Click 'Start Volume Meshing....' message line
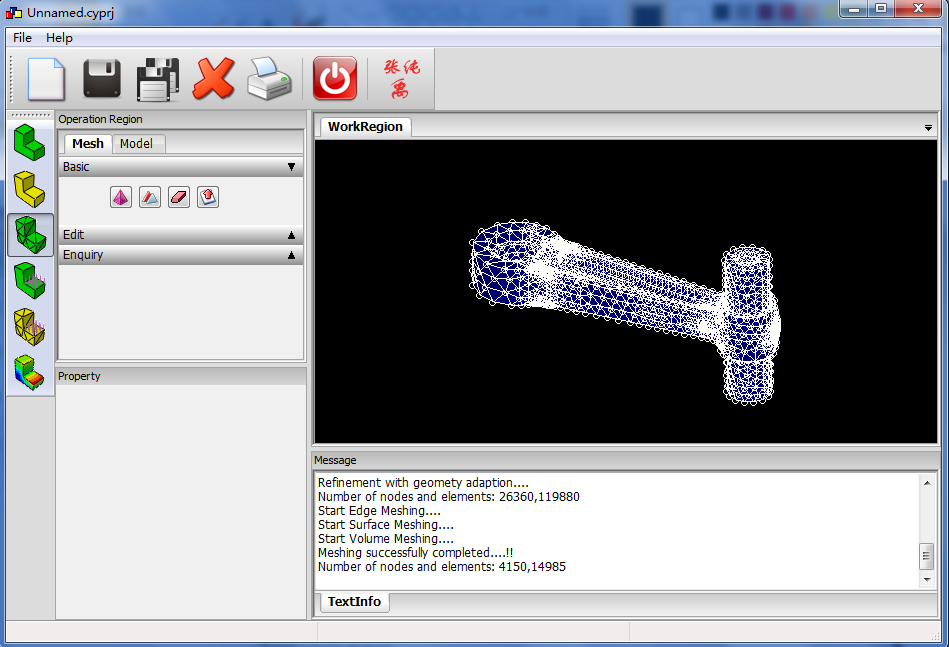Image resolution: width=949 pixels, height=647 pixels. point(386,539)
